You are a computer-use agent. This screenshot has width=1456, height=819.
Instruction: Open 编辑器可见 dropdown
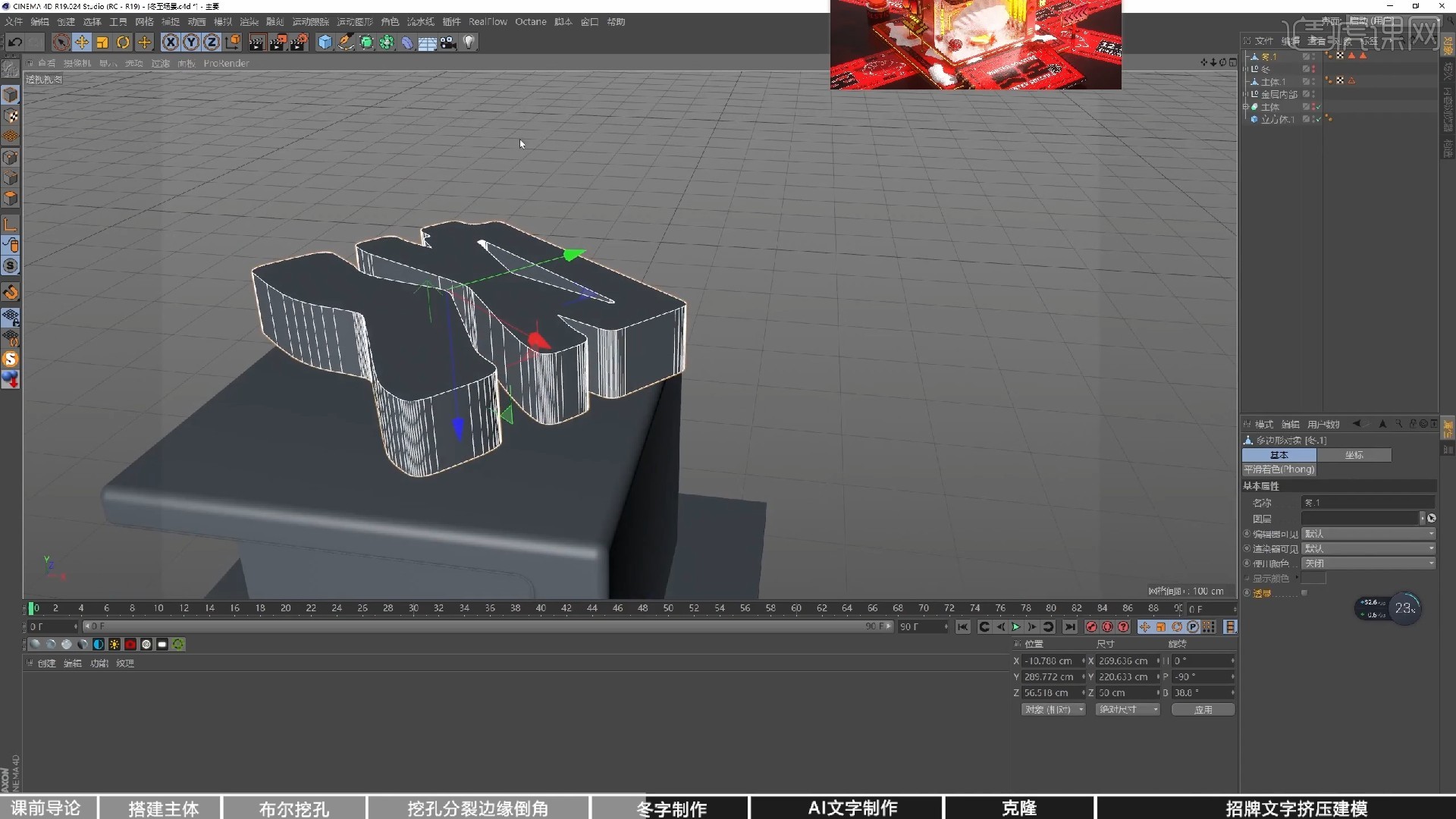1369,534
